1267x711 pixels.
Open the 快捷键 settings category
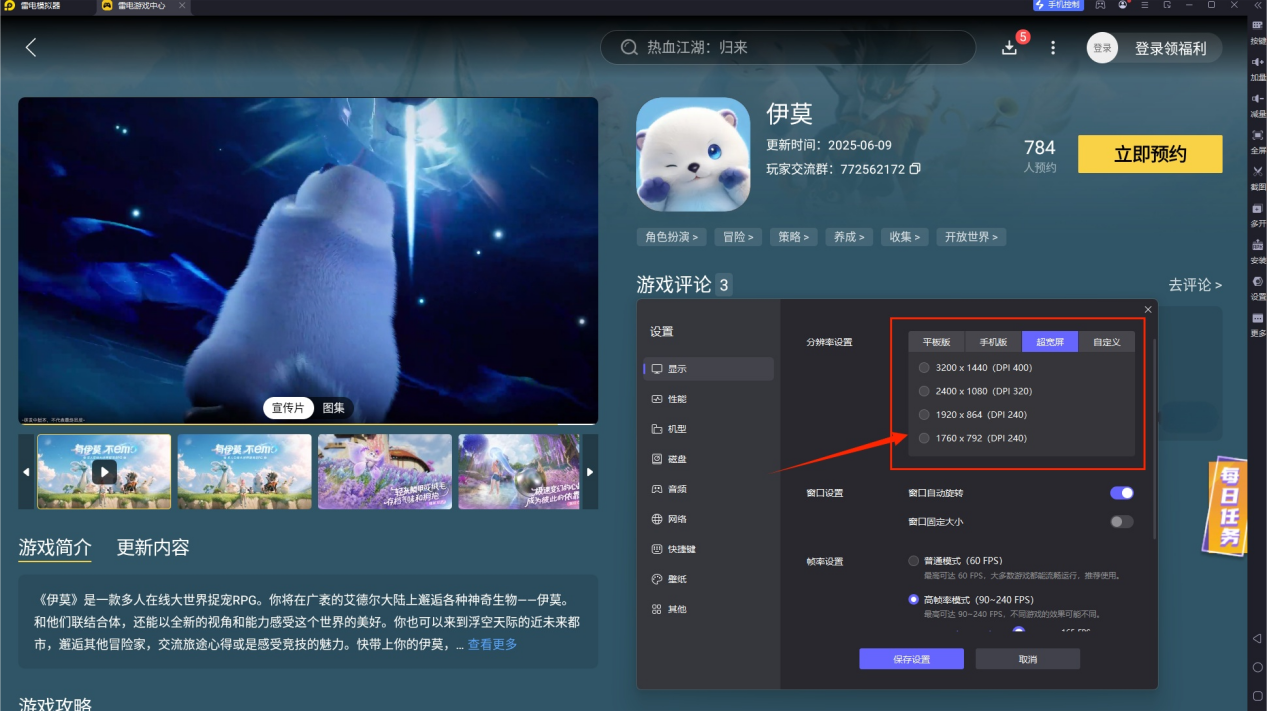pos(709,549)
